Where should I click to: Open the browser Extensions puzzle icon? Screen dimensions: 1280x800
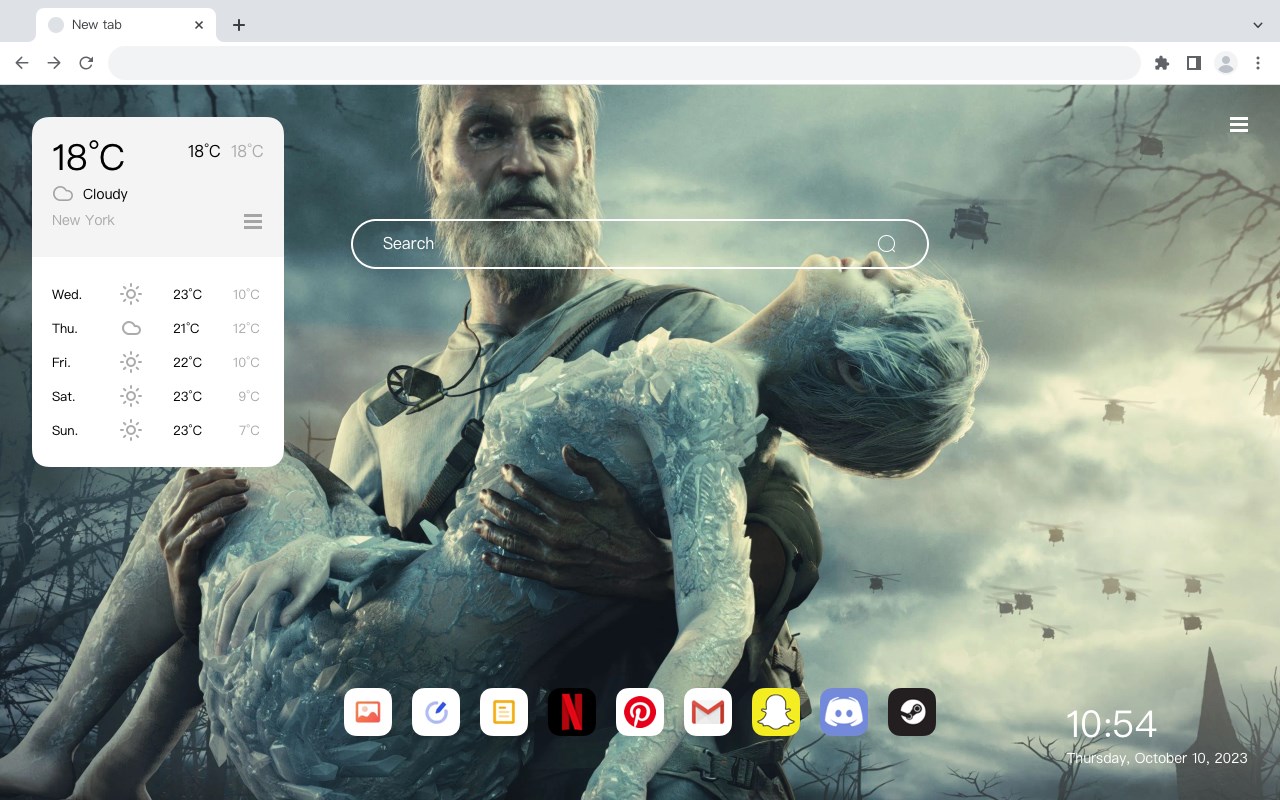[1161, 63]
